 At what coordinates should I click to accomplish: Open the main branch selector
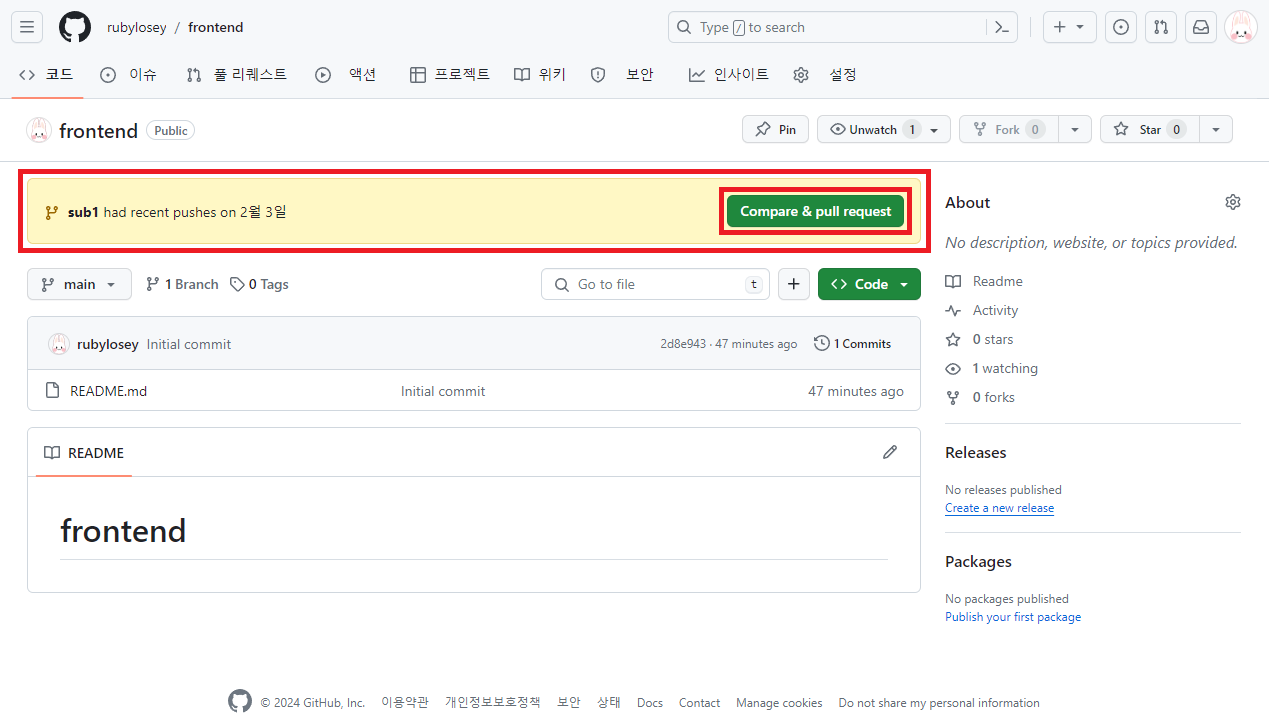79,284
